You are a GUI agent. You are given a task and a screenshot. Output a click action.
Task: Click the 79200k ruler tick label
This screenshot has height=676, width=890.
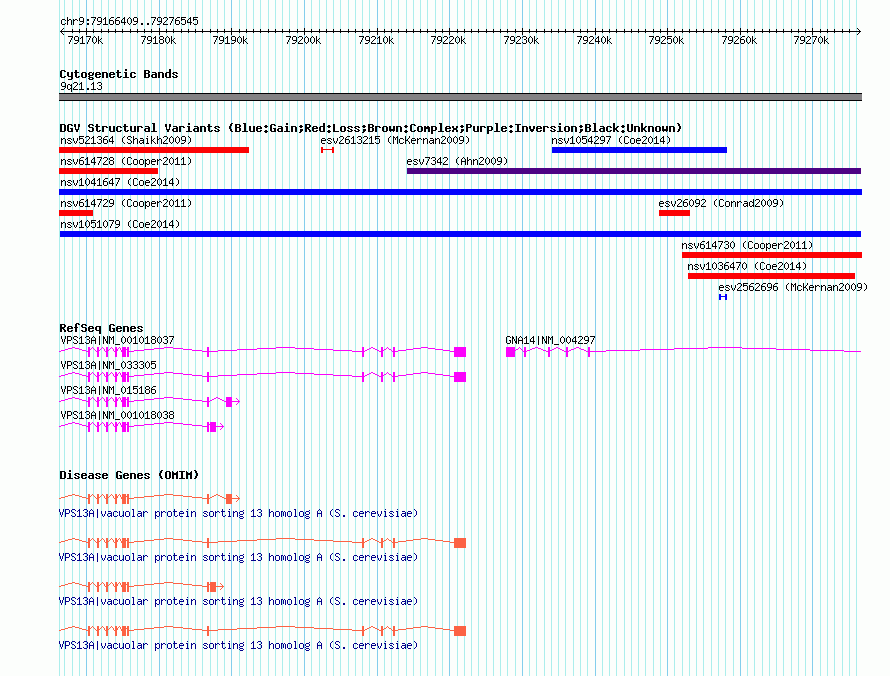[303, 40]
